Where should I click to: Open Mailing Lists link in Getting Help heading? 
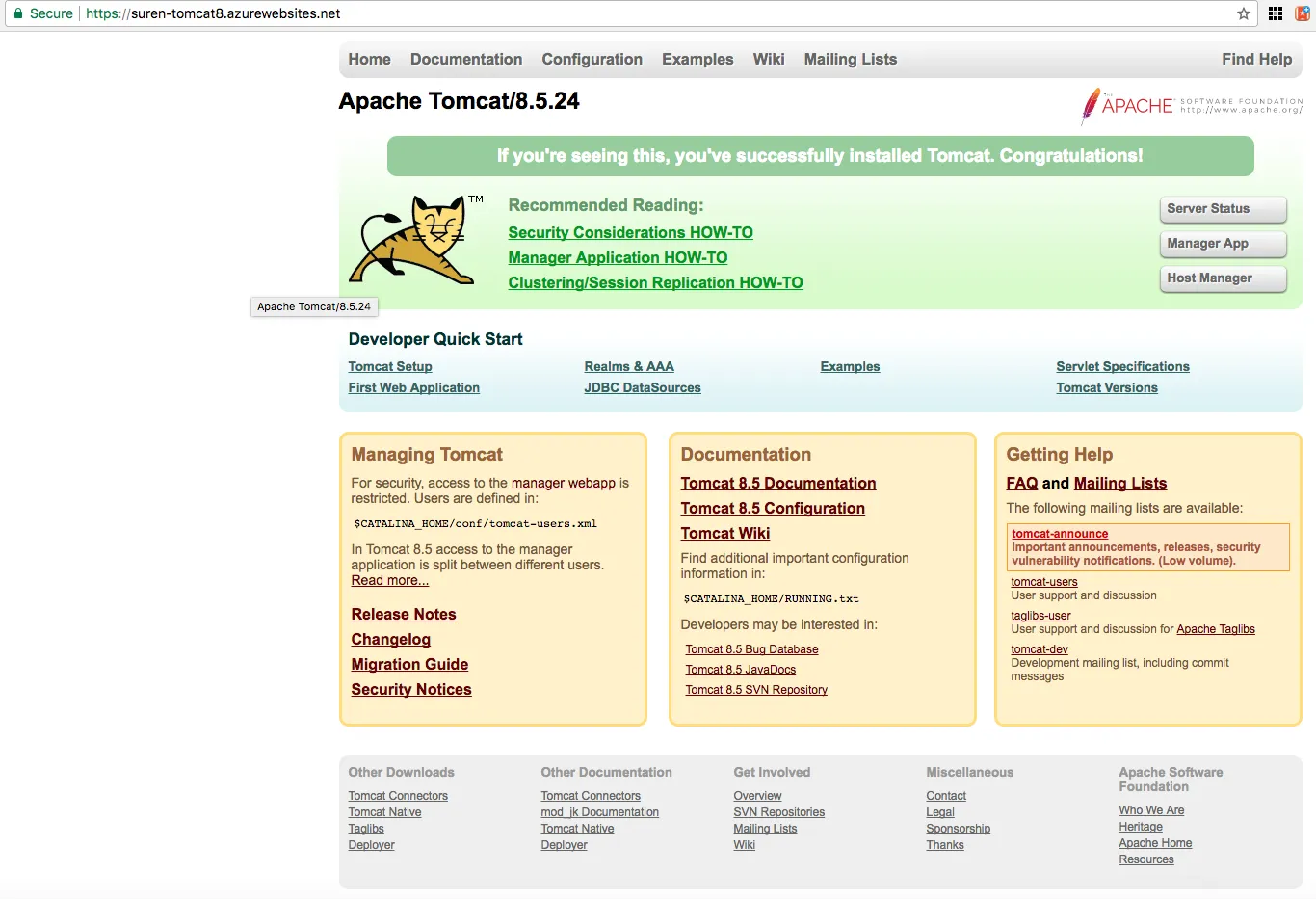click(x=1120, y=483)
